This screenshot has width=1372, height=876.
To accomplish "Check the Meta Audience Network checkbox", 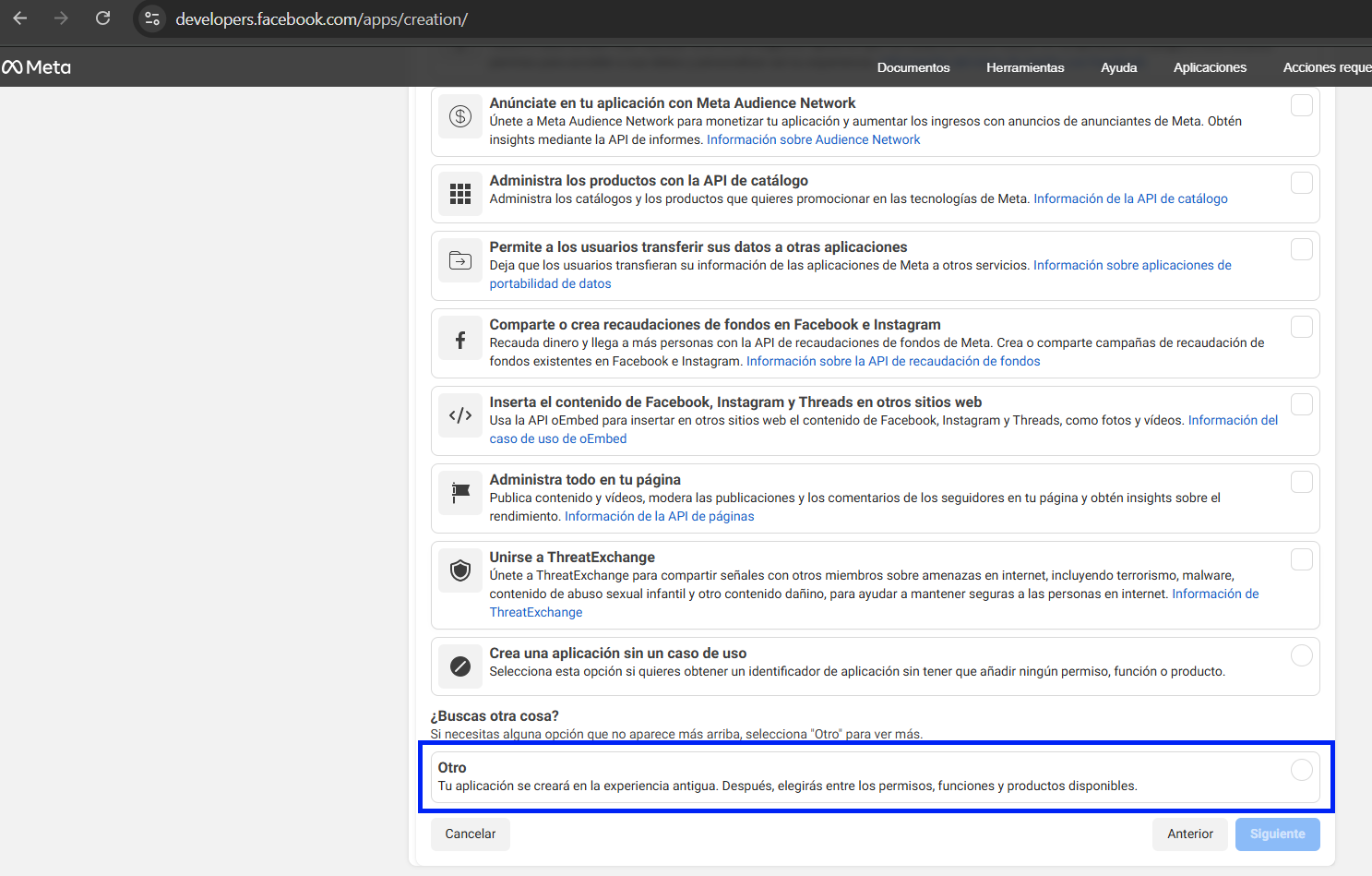I will [x=1301, y=105].
